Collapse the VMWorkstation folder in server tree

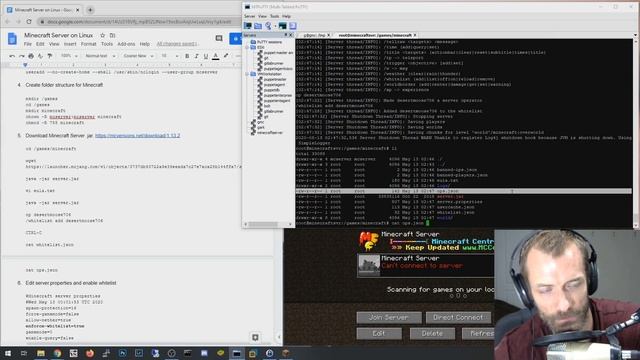coord(247,74)
